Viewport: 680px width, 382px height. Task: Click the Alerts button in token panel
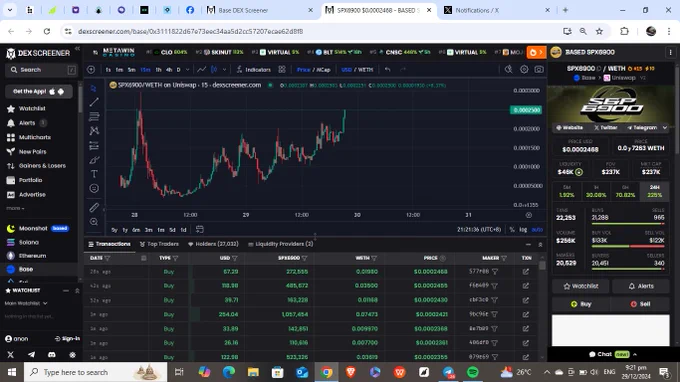(641, 286)
